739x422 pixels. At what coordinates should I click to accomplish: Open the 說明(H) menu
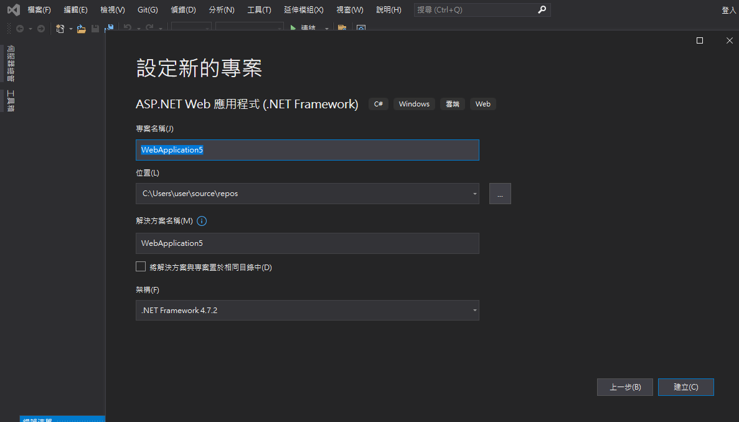[x=389, y=9]
